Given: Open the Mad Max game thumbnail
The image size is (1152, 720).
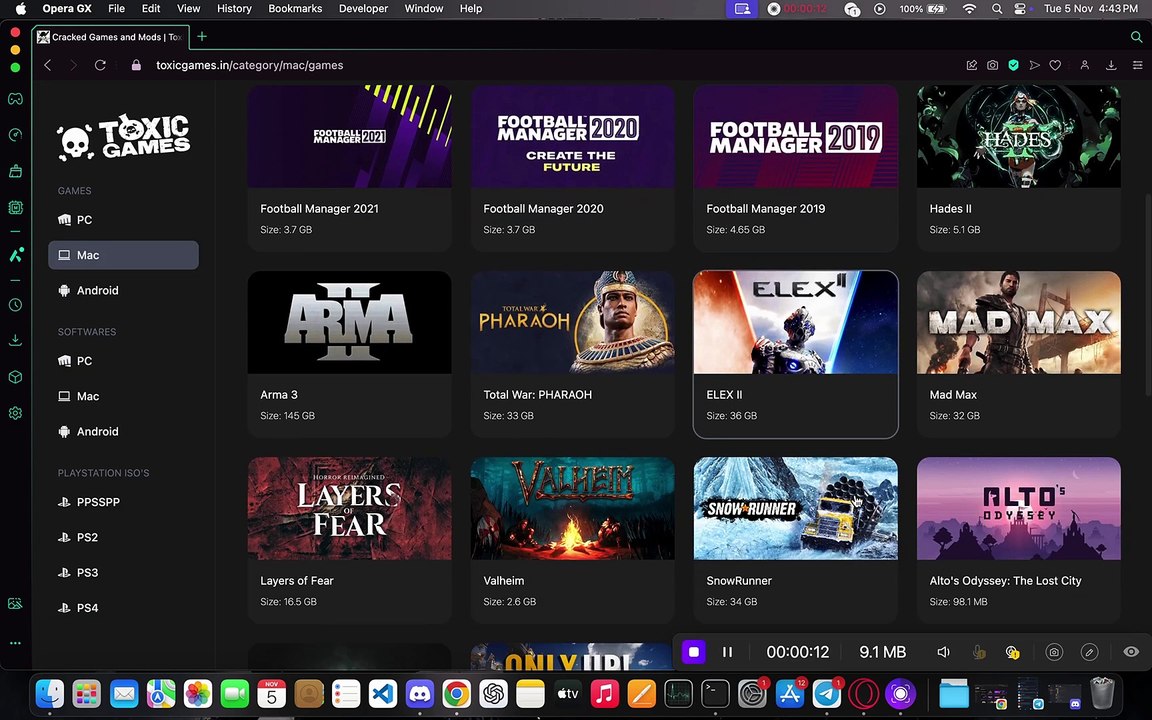Looking at the screenshot, I should tap(1019, 322).
